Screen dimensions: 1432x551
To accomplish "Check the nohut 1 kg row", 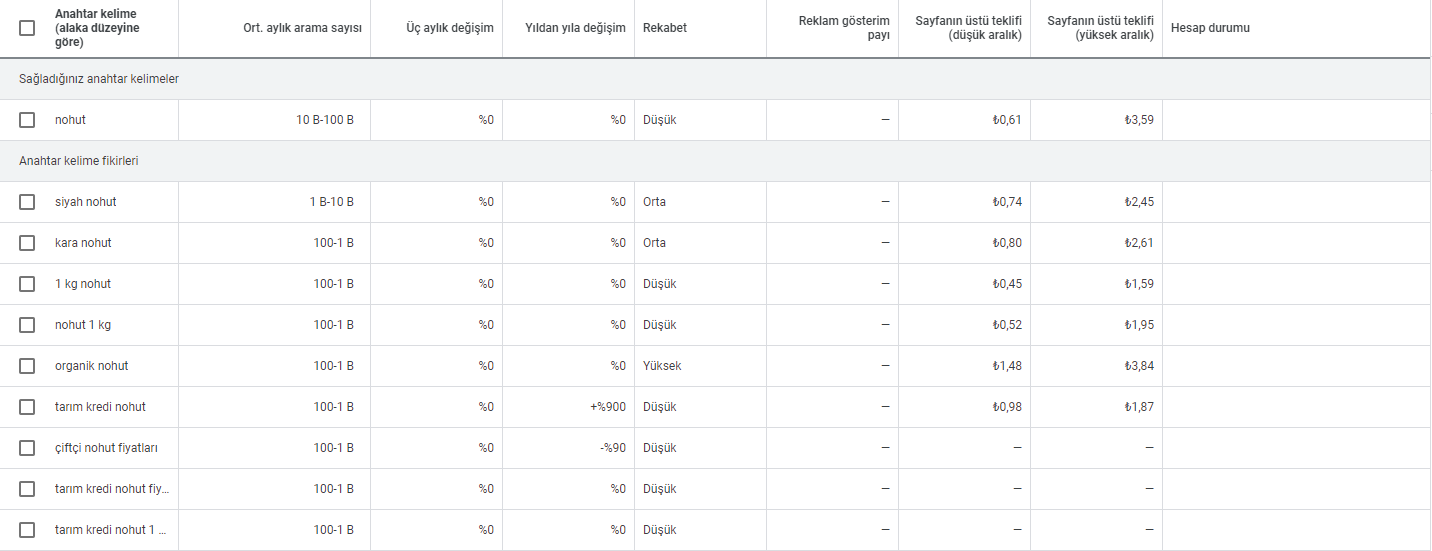I will pyautogui.click(x=27, y=325).
